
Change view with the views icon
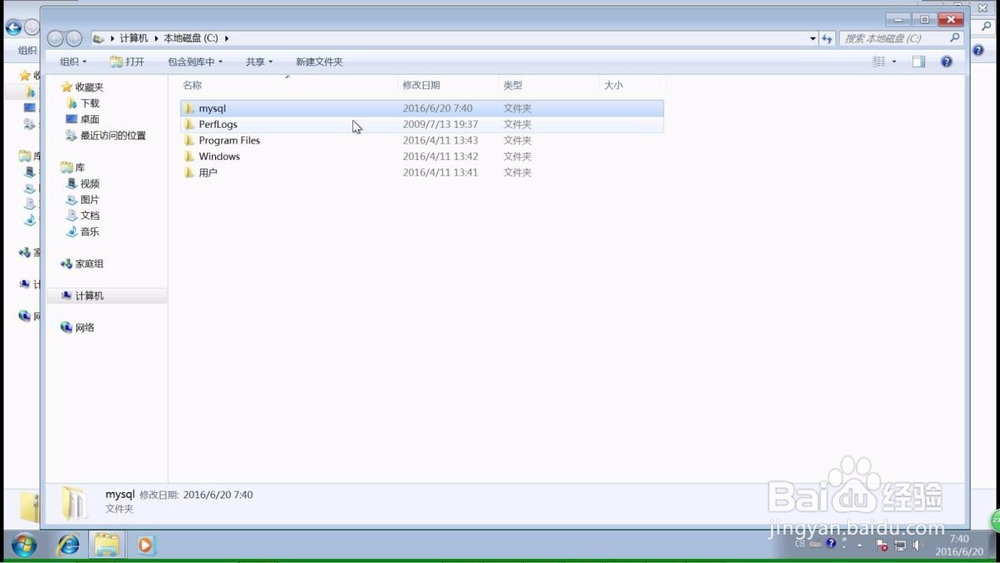pos(879,62)
